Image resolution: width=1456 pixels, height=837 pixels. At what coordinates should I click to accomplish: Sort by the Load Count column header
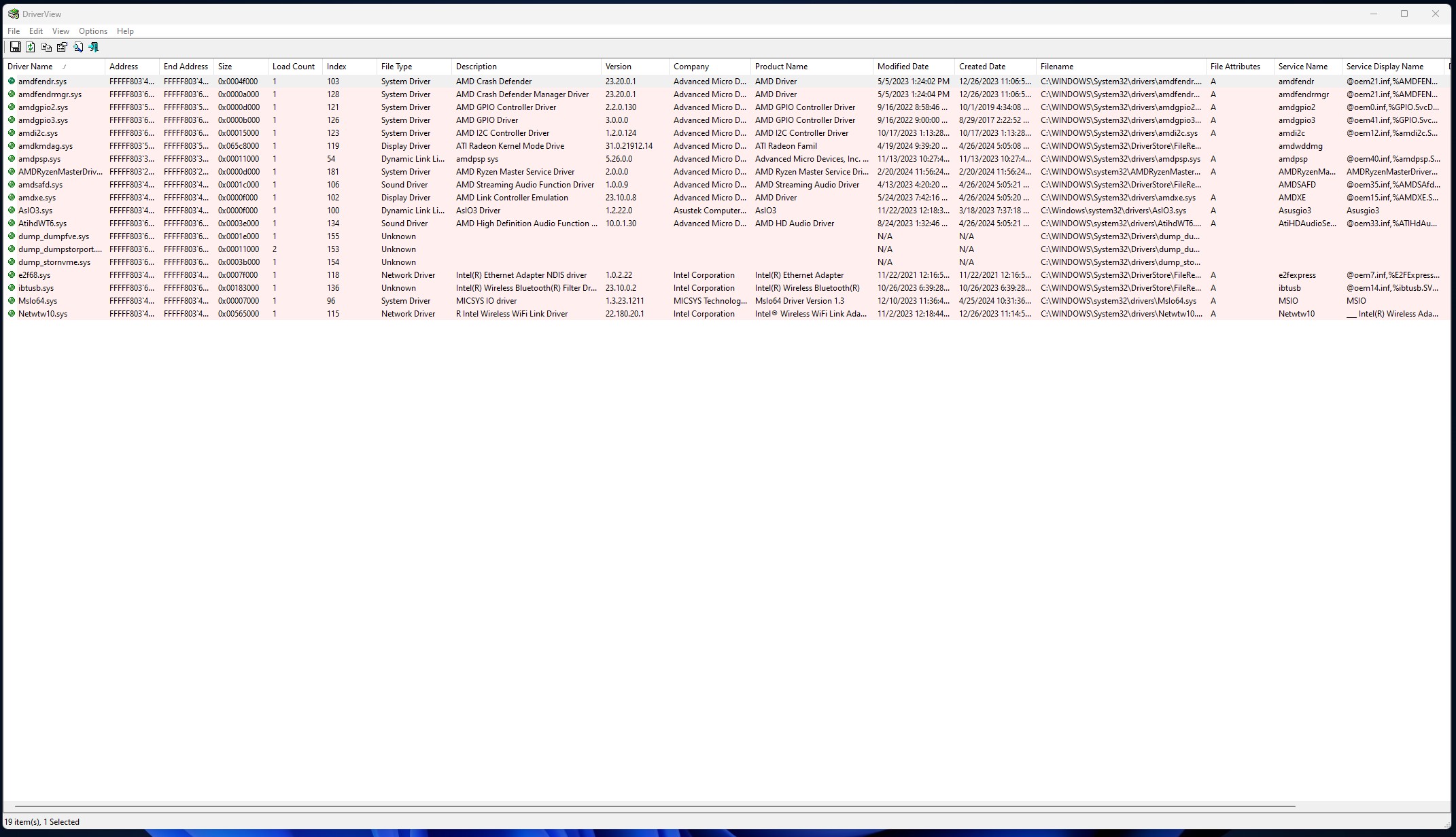(x=295, y=67)
